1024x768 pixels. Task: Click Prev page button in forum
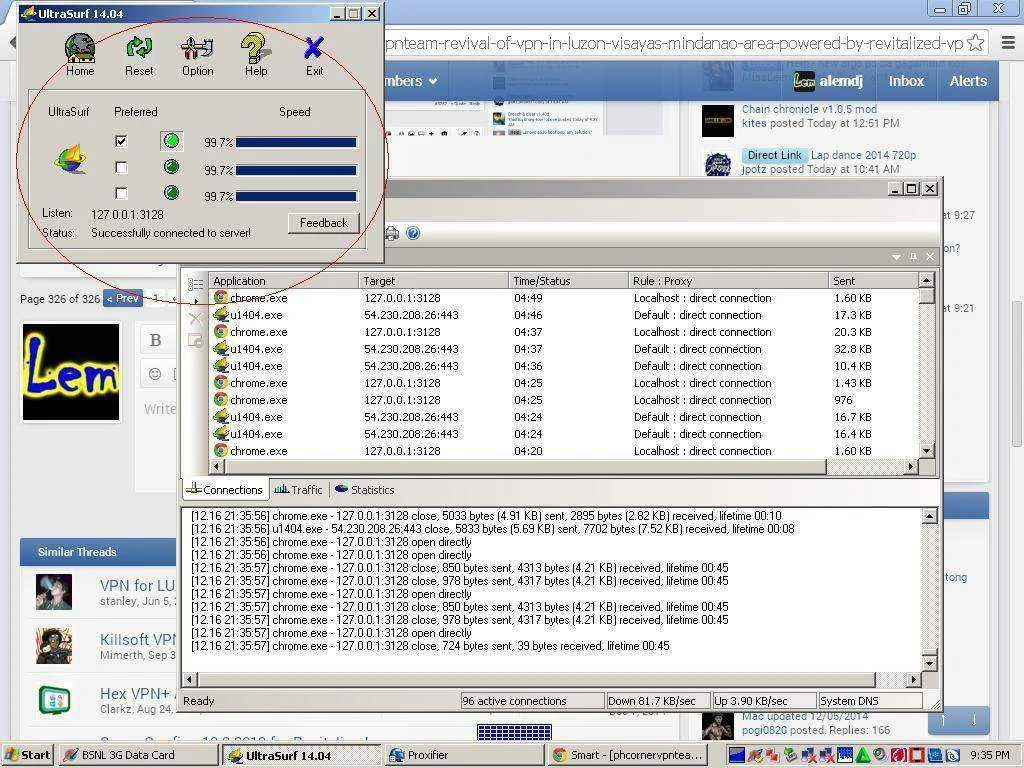123,298
